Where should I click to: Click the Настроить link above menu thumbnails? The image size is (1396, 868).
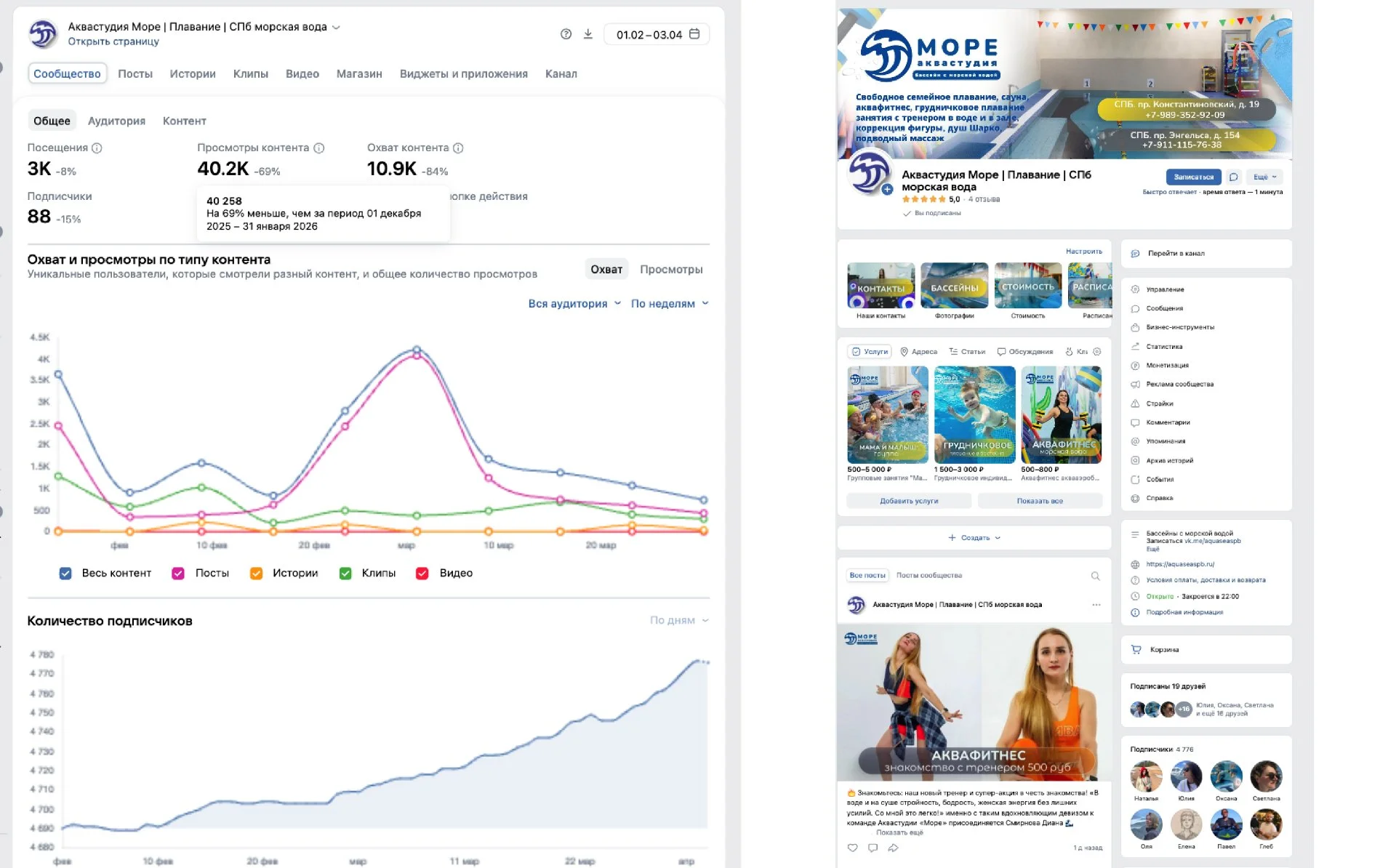1083,252
